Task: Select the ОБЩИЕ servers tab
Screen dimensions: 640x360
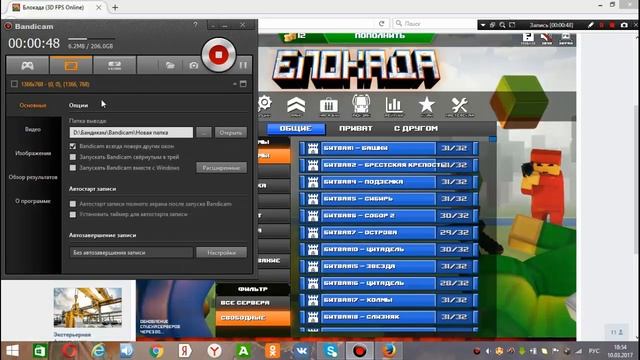Action: click(x=296, y=129)
